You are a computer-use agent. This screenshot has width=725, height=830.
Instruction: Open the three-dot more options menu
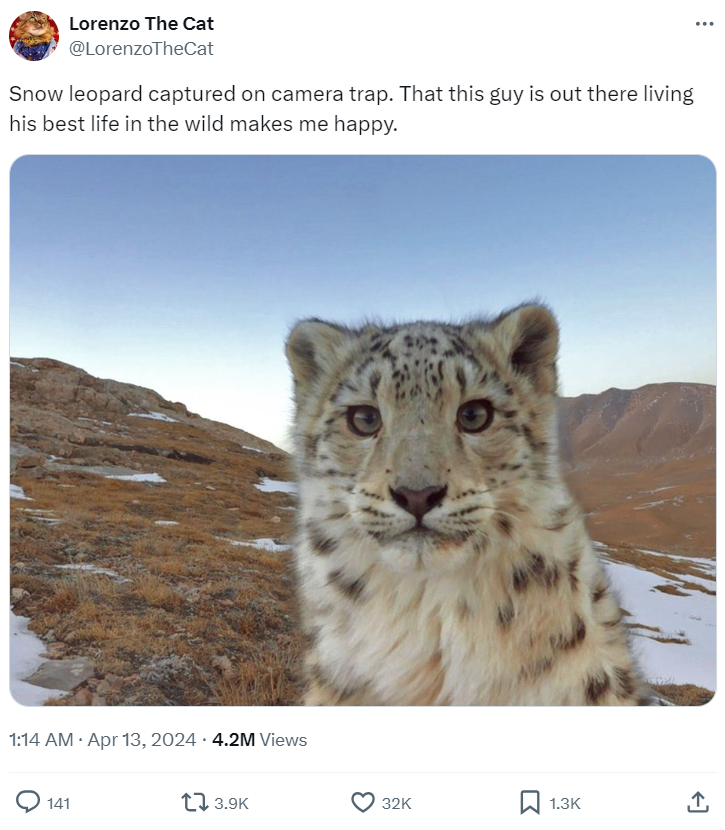pyautogui.click(x=704, y=24)
